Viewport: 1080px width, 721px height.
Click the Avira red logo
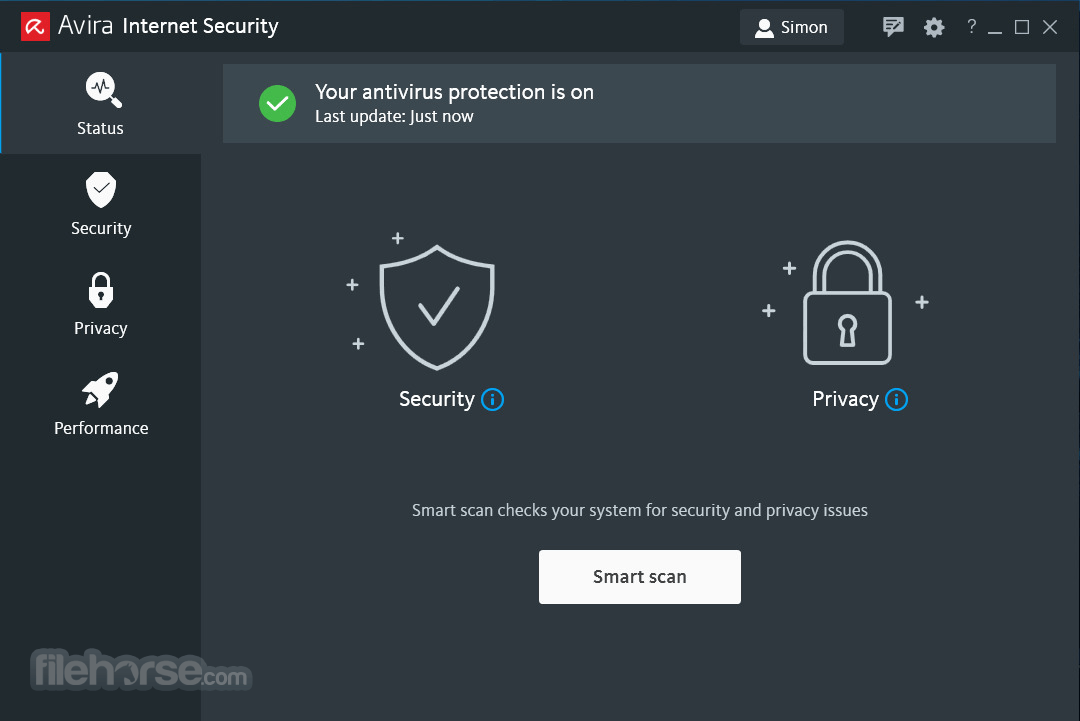pos(35,27)
